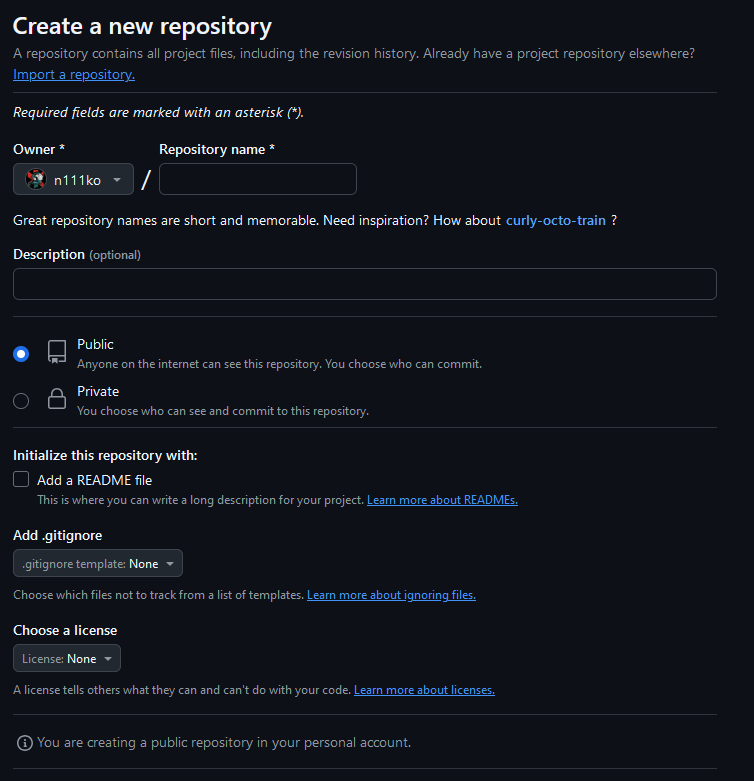Click the info circle icon
Screen dimensions: 754x781
pyautogui.click(x=25, y=743)
